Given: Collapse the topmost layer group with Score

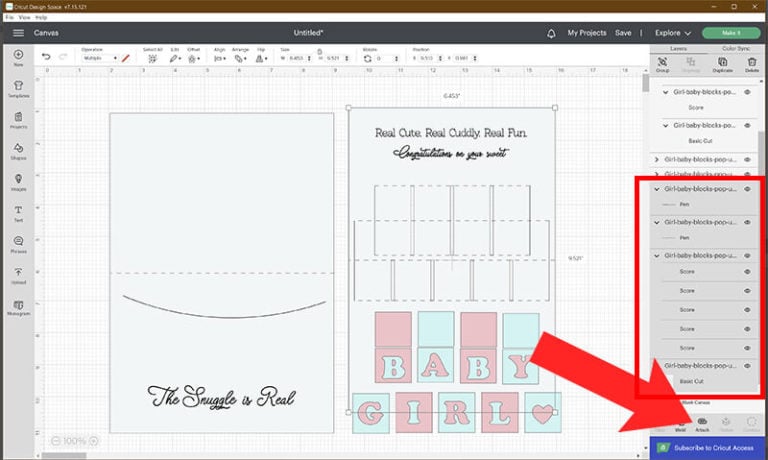Looking at the screenshot, I should [x=665, y=92].
